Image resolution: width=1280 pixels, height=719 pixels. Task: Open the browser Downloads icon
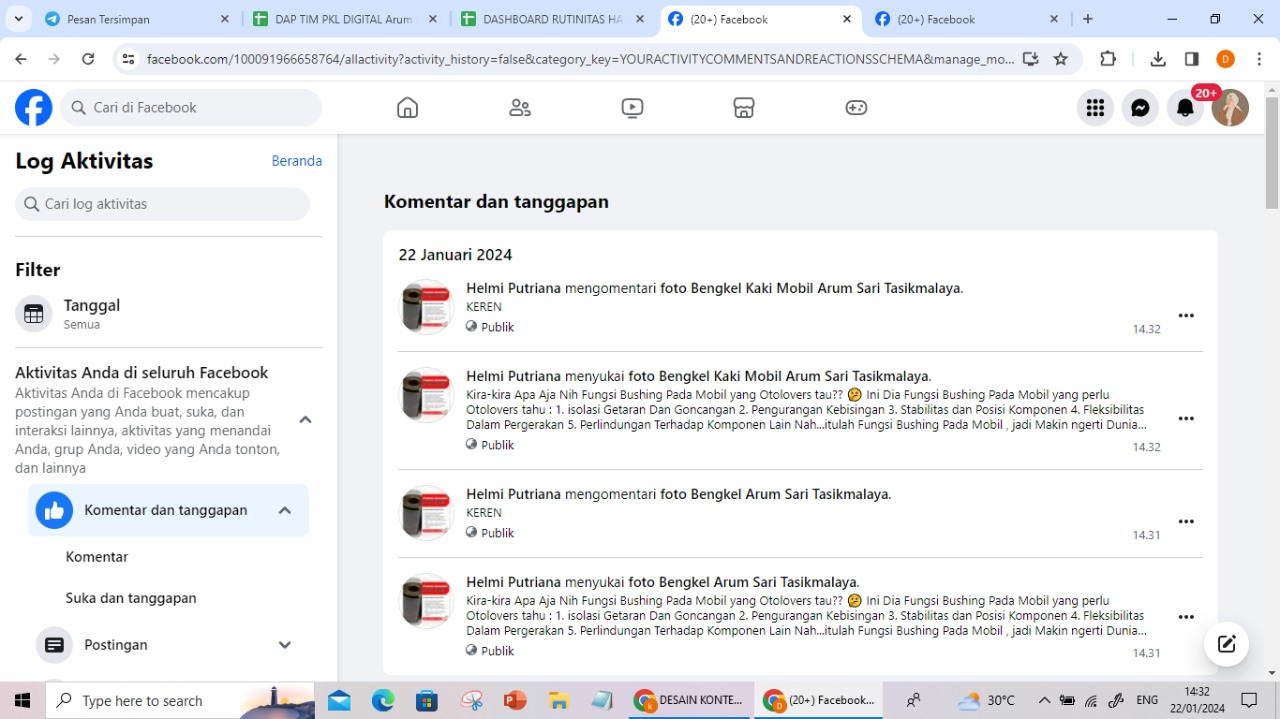1158,59
